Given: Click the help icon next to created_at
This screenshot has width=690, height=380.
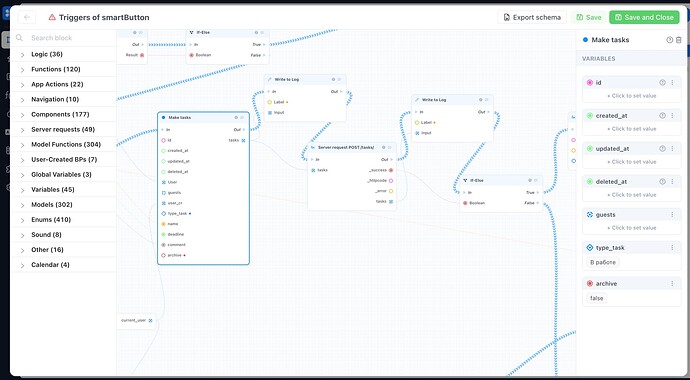Looking at the screenshot, I should coord(662,116).
